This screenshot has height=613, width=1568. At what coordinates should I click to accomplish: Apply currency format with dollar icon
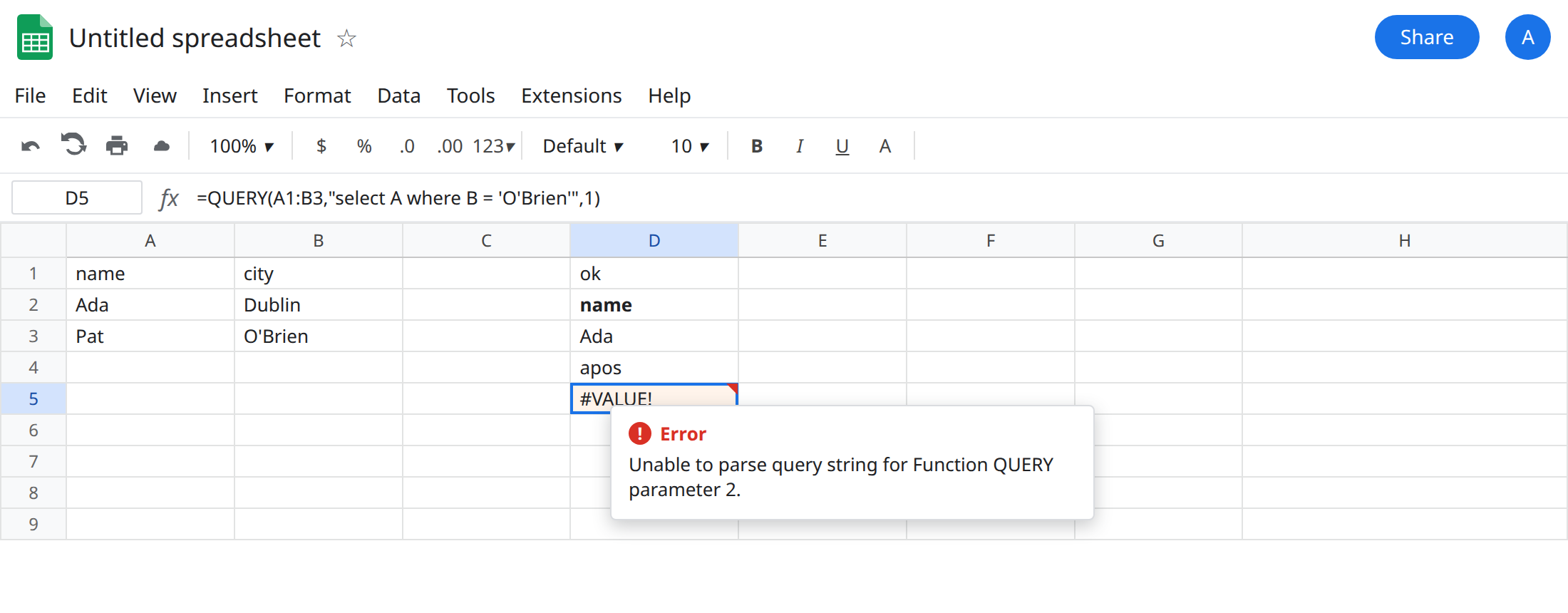321,146
